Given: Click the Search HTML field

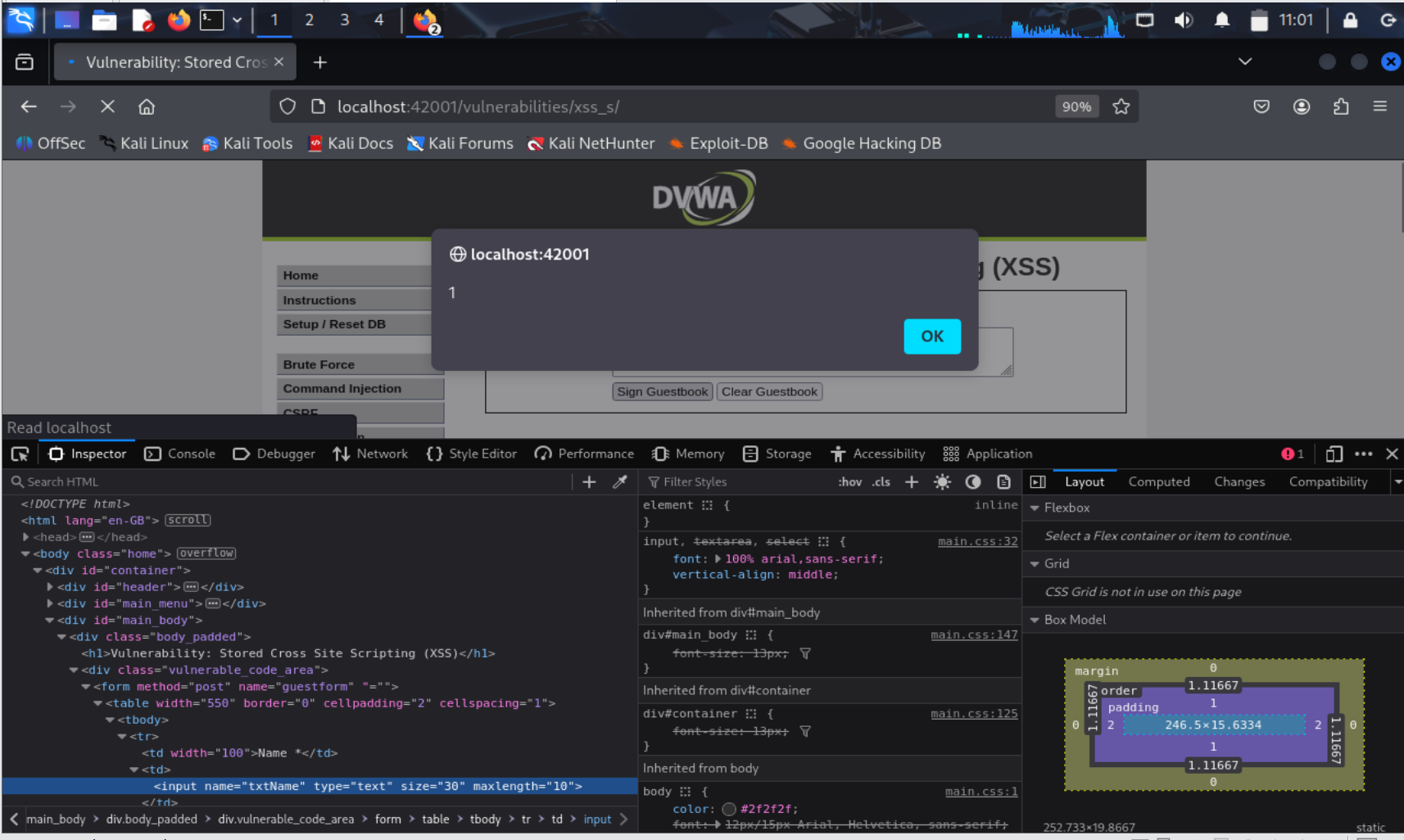Looking at the screenshot, I should tap(291, 482).
